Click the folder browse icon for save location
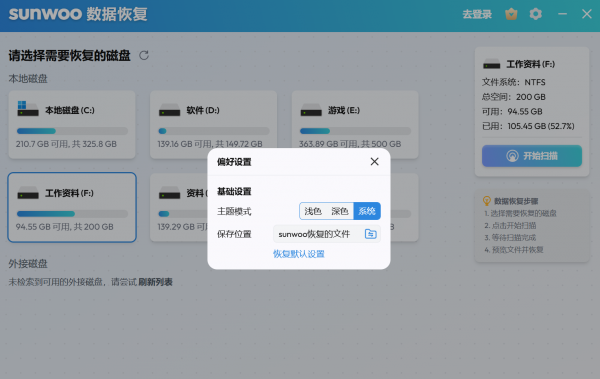The width and height of the screenshot is (600, 379). pos(370,234)
